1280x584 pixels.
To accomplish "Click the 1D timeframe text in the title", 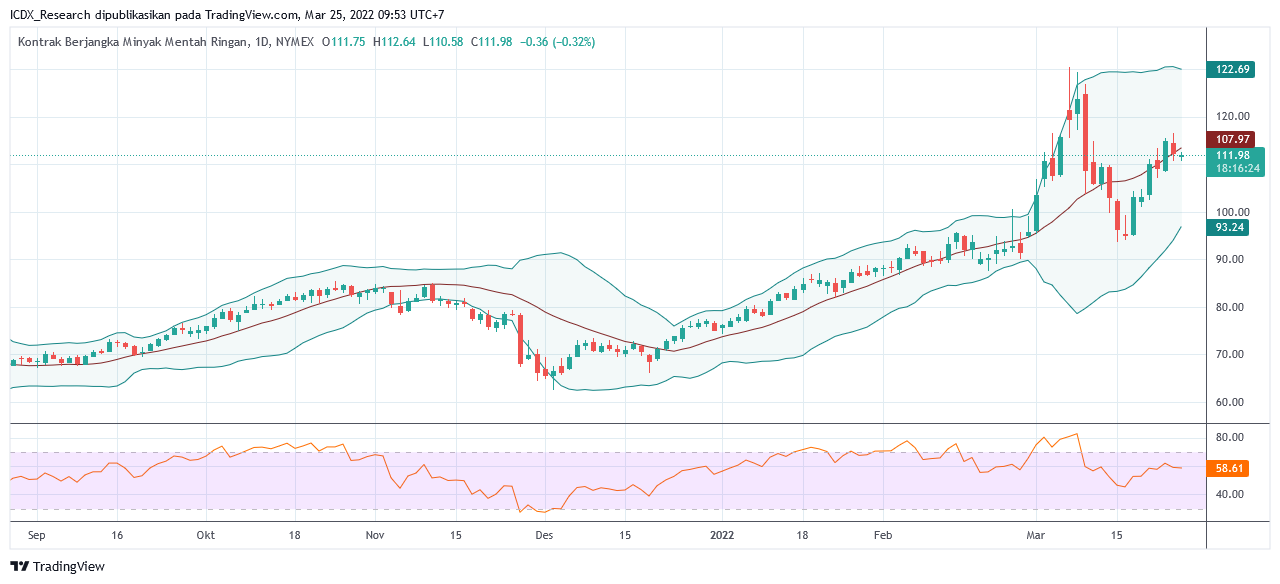I will (x=260, y=42).
